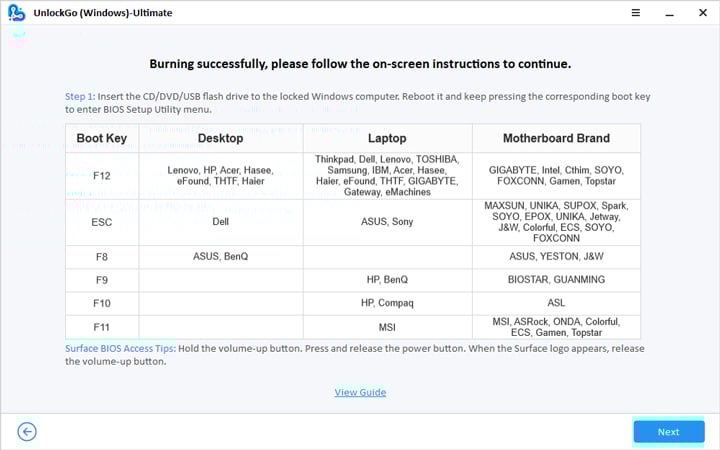Image resolution: width=720 pixels, height=450 pixels.
Task: Click the Next button
Action: tap(668, 431)
